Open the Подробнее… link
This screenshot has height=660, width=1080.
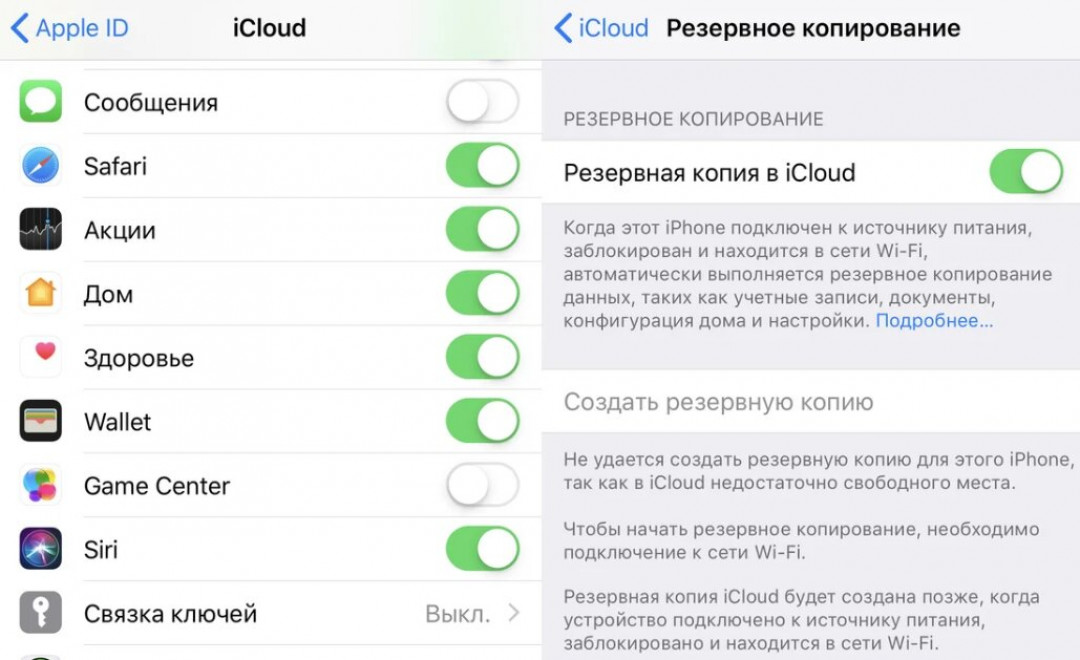pyautogui.click(x=934, y=321)
